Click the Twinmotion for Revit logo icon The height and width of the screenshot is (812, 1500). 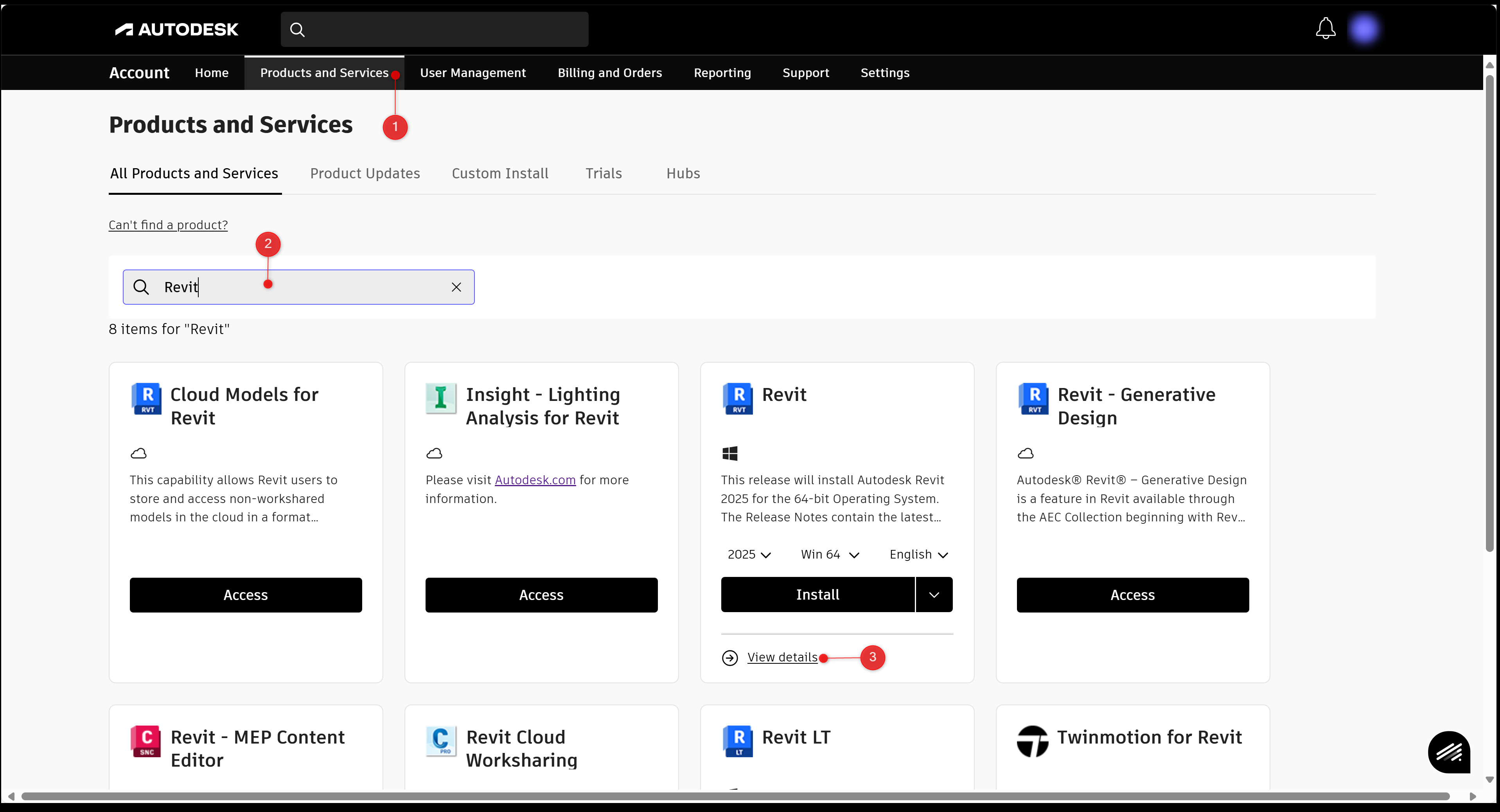tap(1033, 741)
